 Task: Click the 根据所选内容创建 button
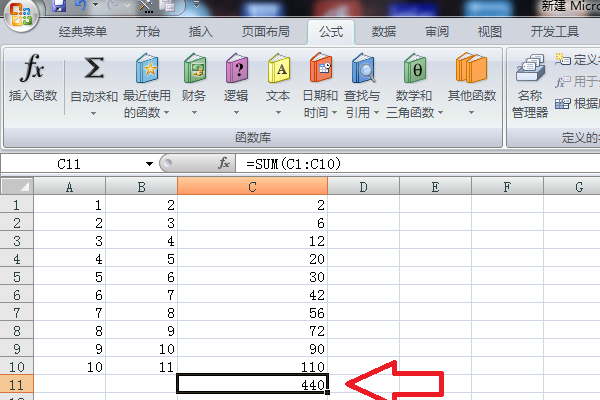click(x=577, y=103)
